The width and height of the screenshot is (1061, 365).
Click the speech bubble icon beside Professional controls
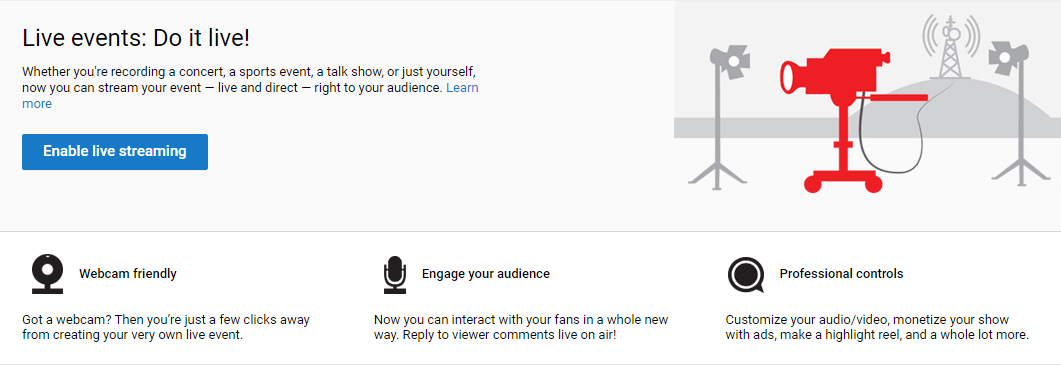(746, 275)
